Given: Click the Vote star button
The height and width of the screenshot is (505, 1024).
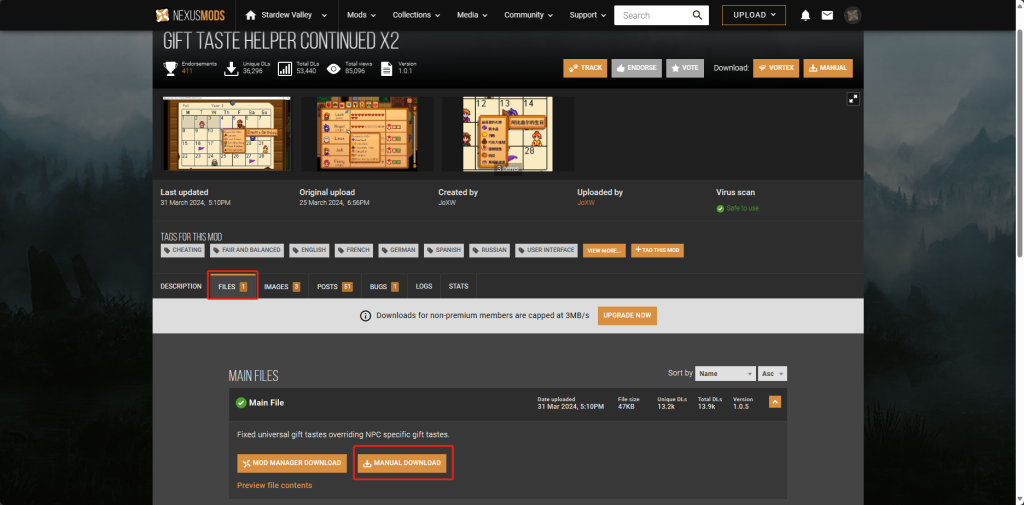Looking at the screenshot, I should [685, 68].
